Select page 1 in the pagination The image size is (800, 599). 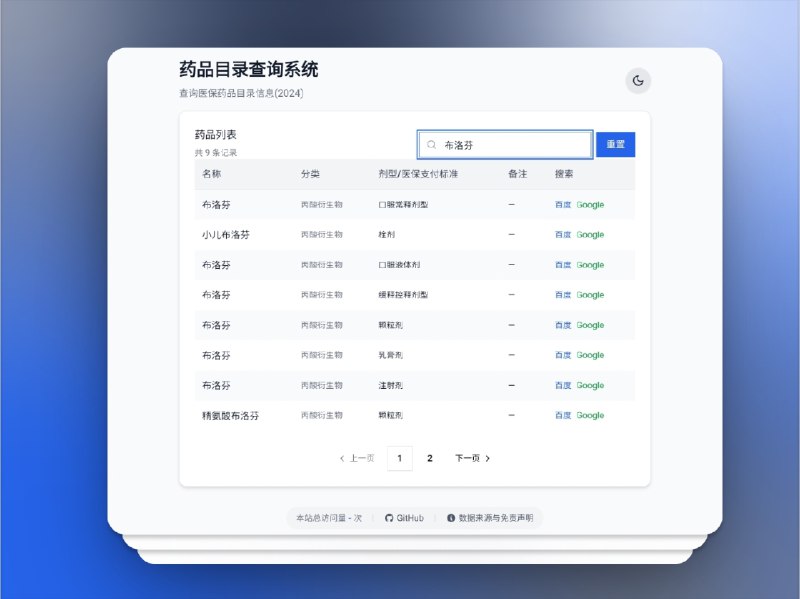tap(400, 457)
